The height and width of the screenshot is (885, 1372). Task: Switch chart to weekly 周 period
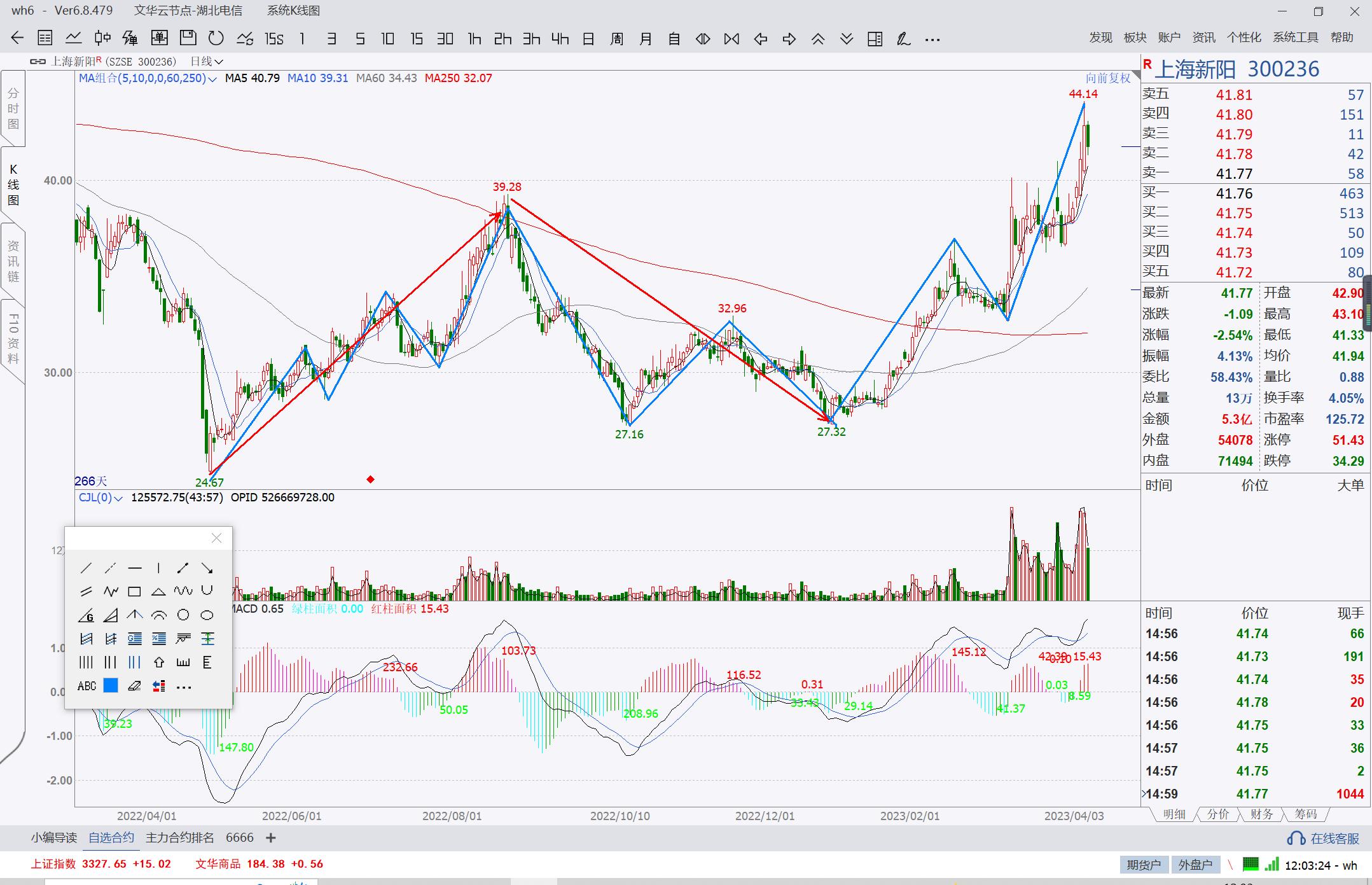(616, 39)
